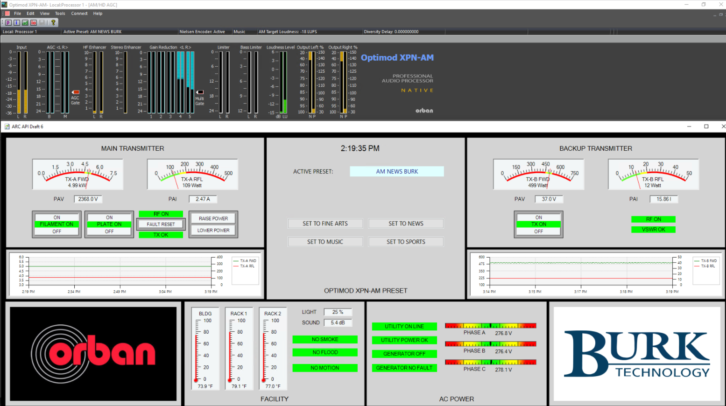This screenshot has height=406, width=726.
Task: Click the Burk Technology logo image
Action: point(637,354)
